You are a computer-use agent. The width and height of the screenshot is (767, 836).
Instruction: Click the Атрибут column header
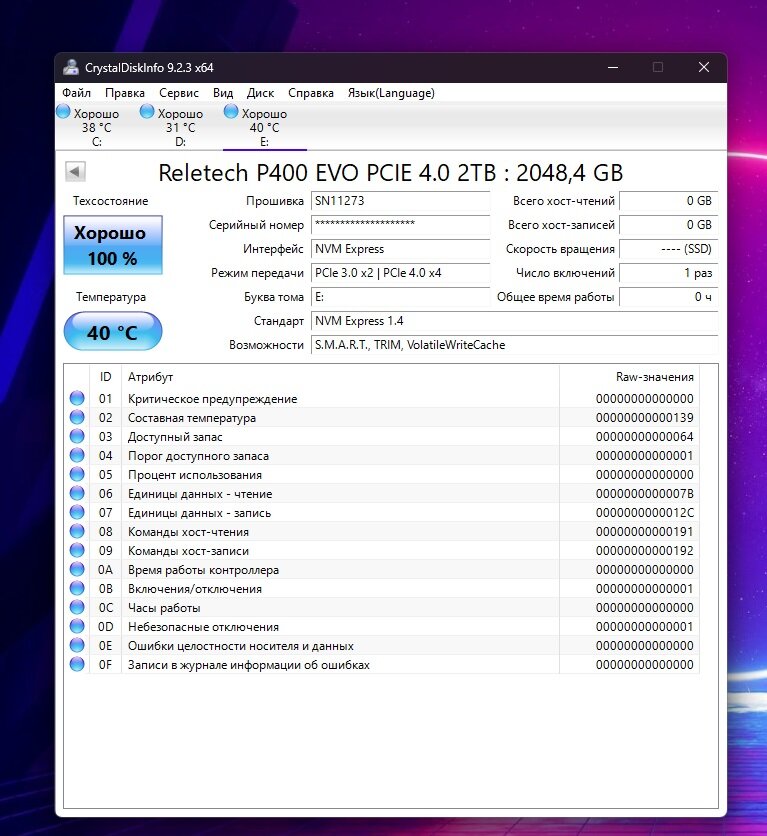point(341,377)
